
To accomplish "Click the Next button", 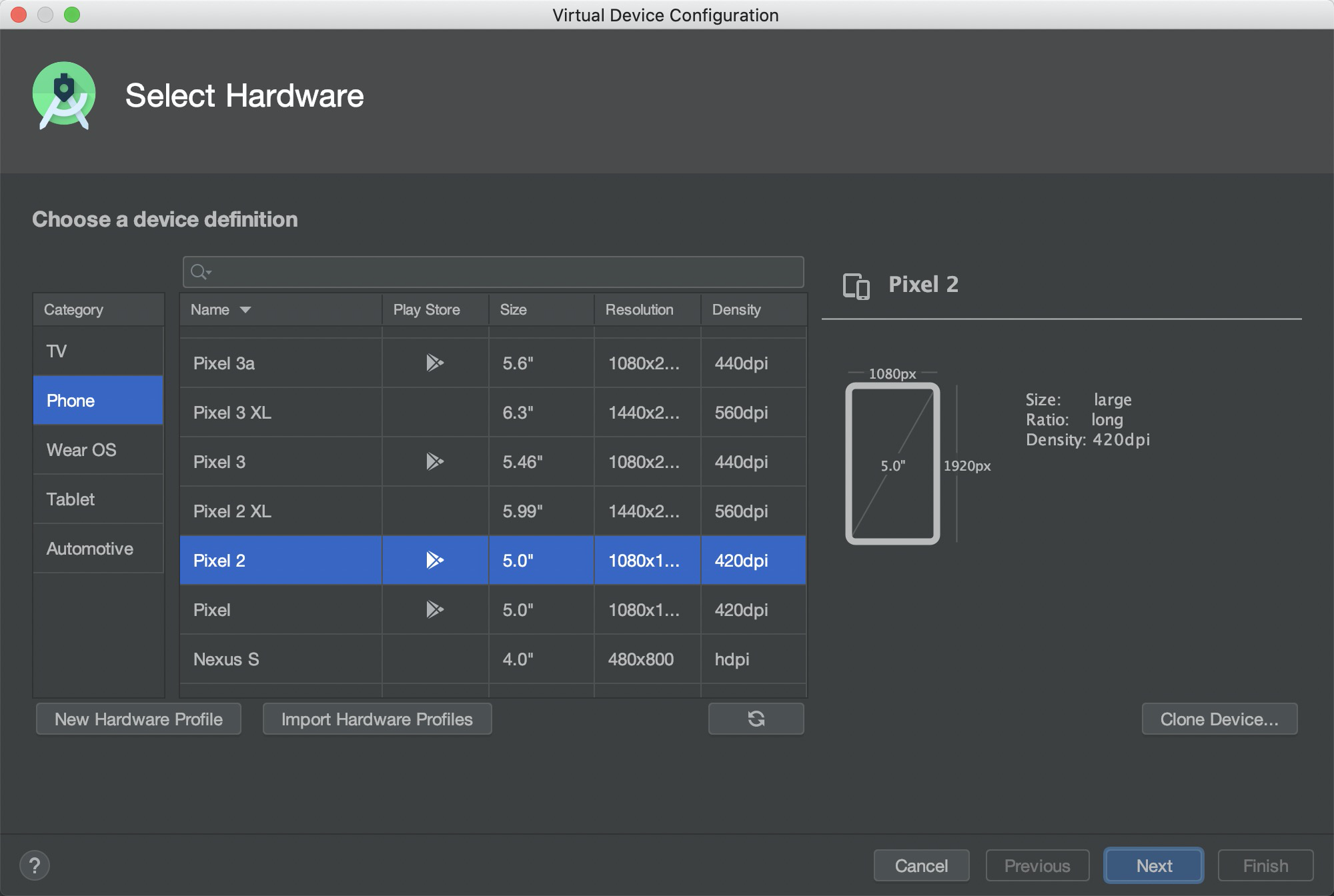I will 1154,865.
